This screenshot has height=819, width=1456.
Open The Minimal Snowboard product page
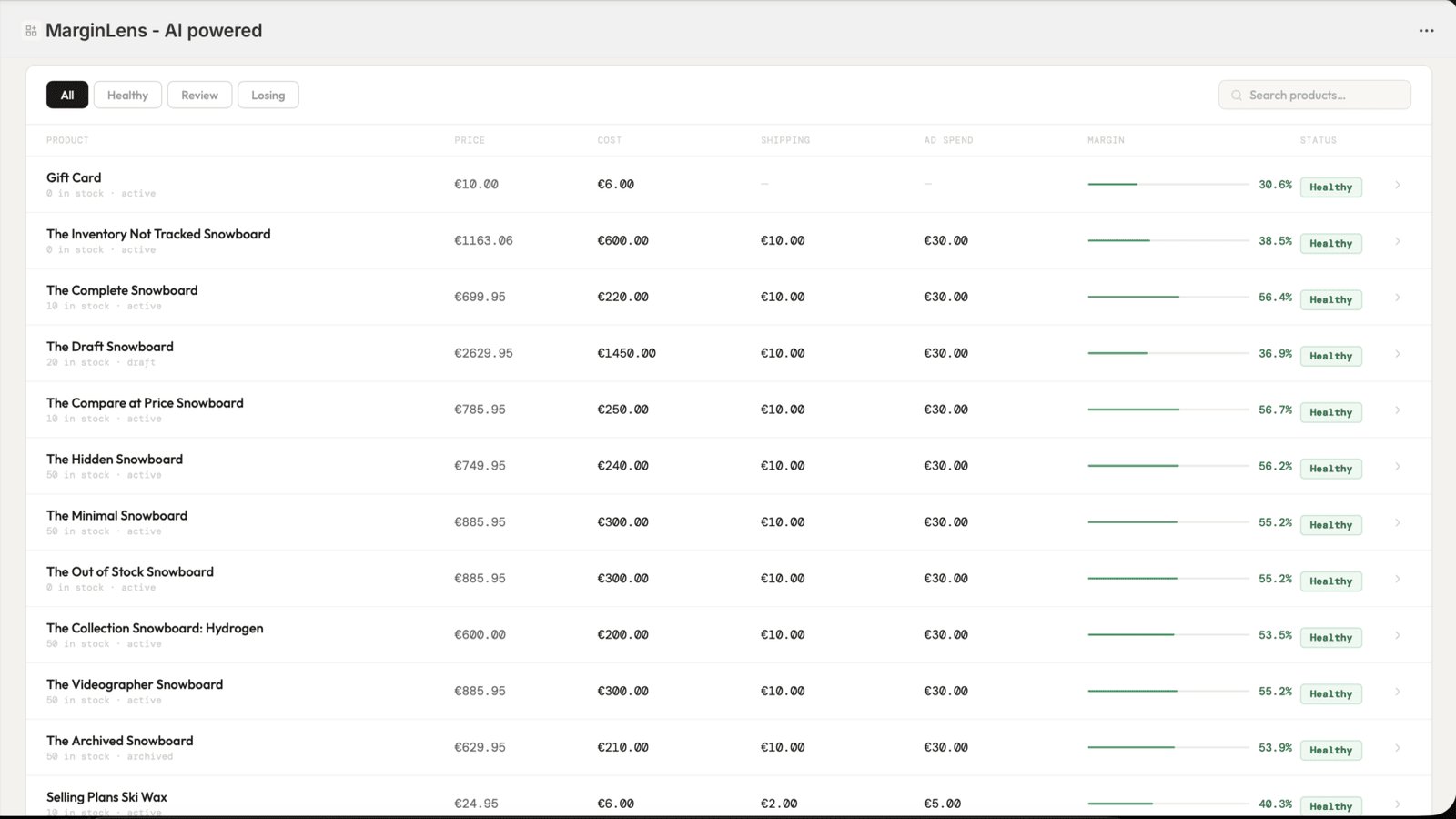tap(116, 515)
